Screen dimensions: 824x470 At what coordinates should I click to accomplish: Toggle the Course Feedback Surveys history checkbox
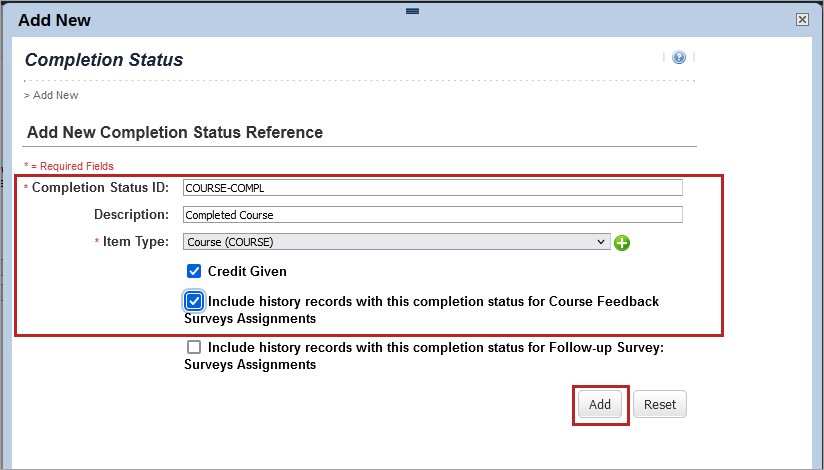194,301
